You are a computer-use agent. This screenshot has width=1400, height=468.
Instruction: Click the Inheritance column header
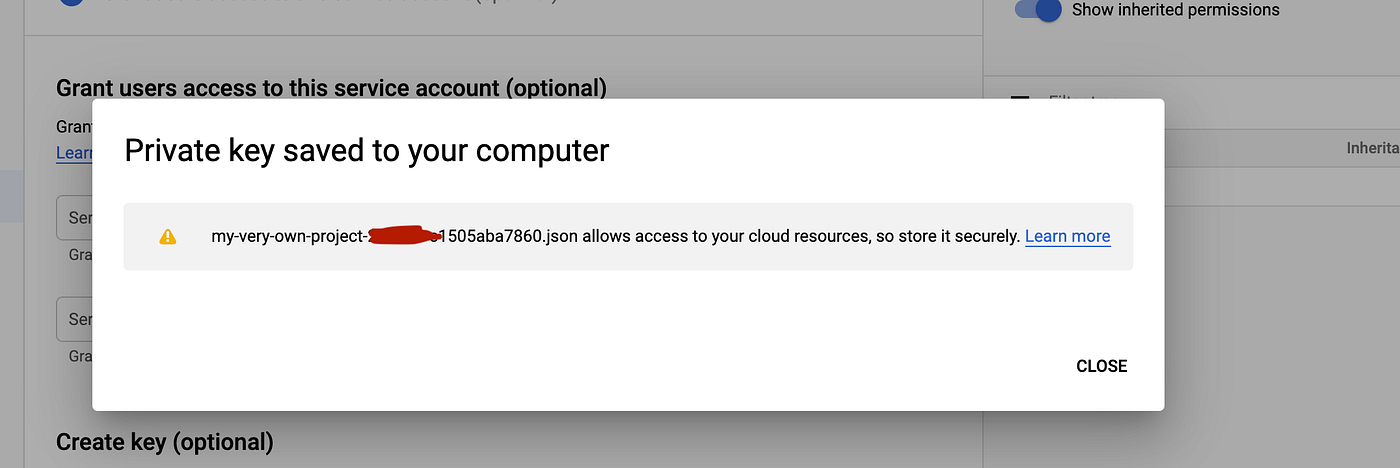(x=1372, y=148)
